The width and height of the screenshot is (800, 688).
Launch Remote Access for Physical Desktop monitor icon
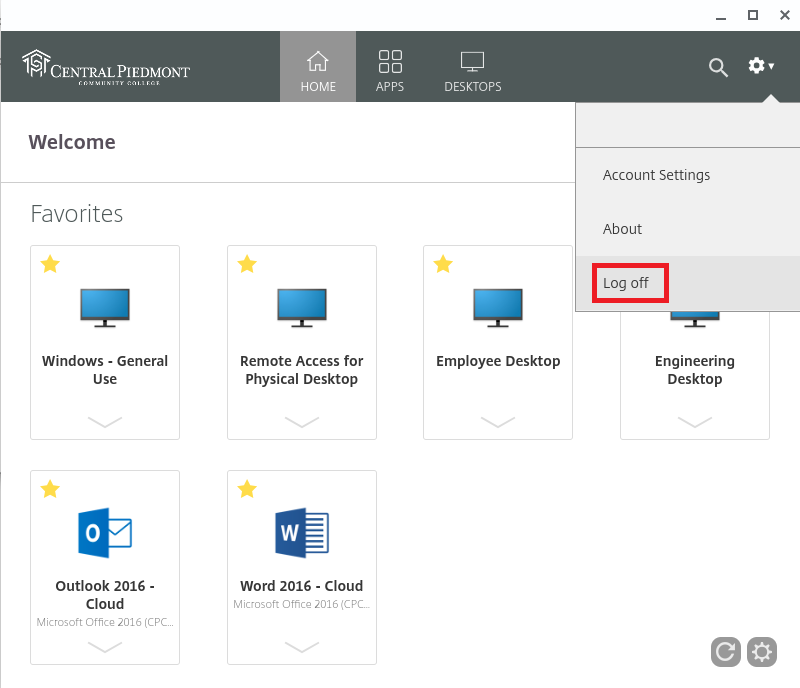tap(302, 308)
